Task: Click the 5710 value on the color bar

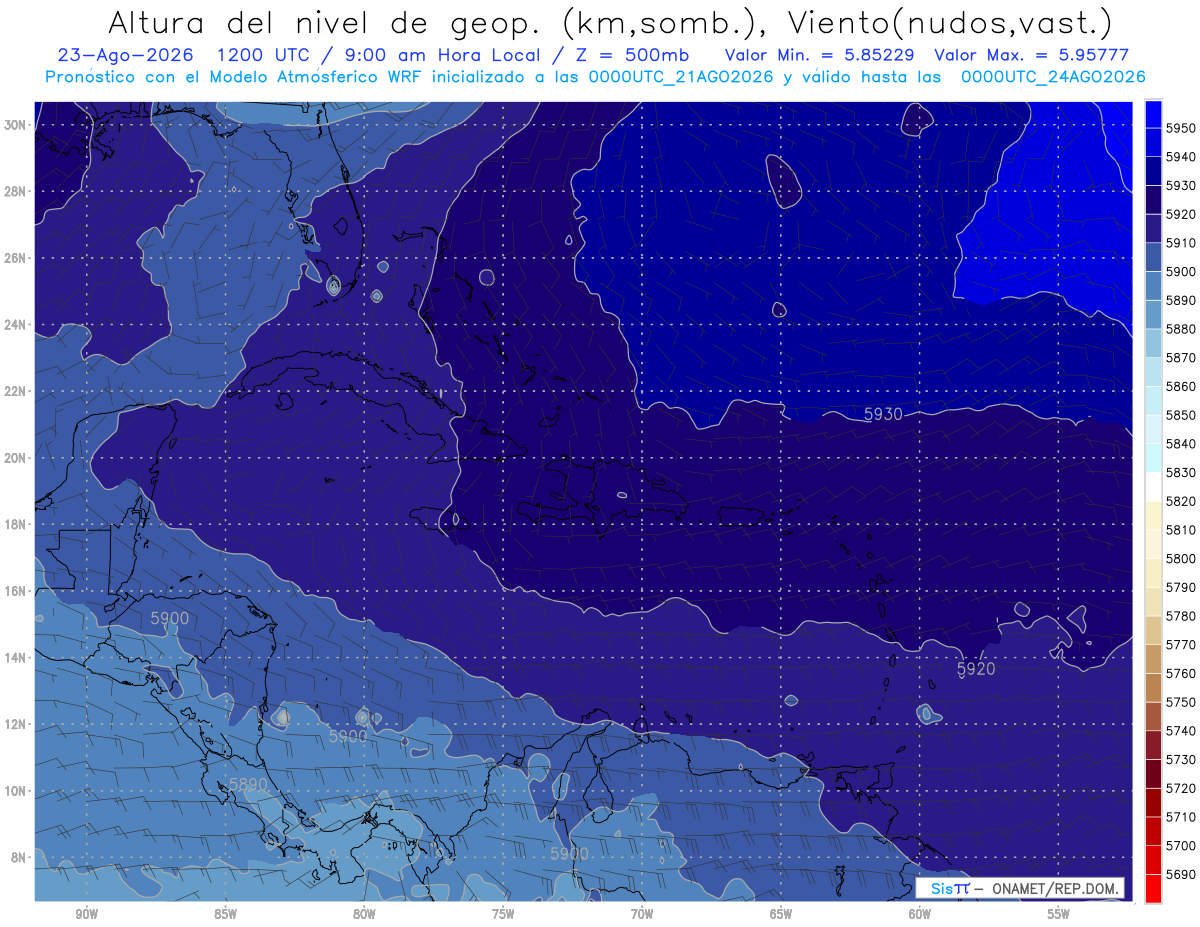Action: (1181, 817)
